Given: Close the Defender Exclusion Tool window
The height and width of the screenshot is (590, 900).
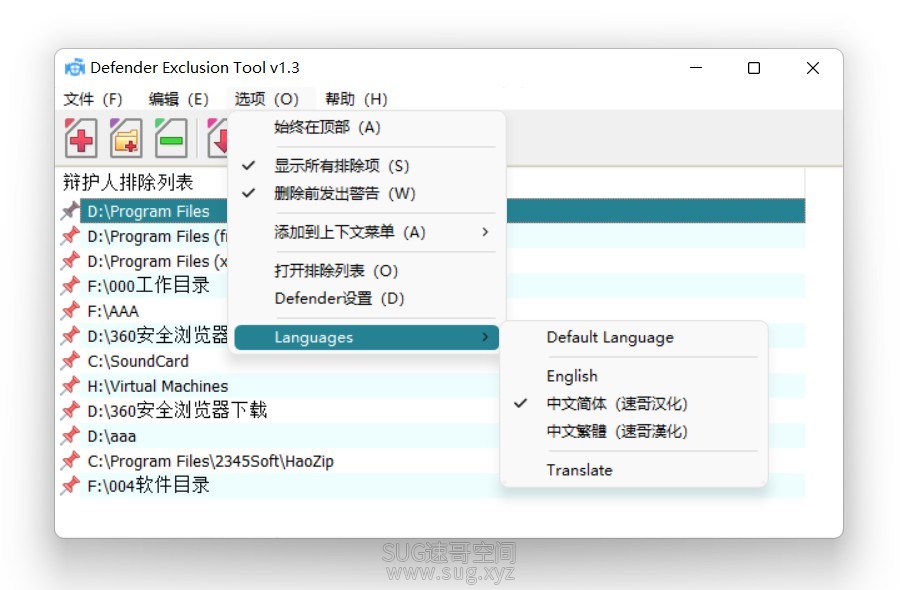Looking at the screenshot, I should (813, 68).
